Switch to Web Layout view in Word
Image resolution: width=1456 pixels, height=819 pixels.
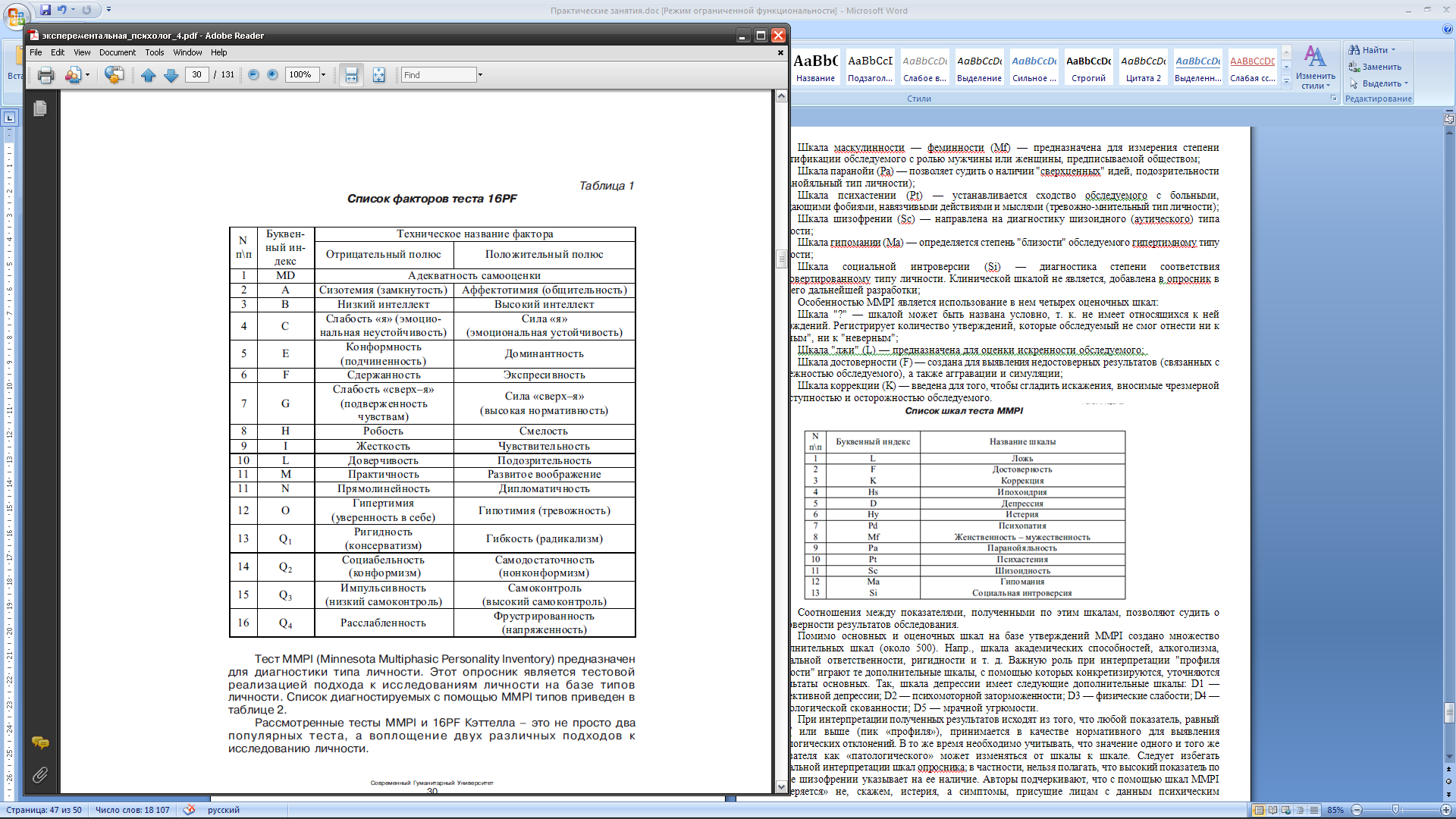[1286, 810]
